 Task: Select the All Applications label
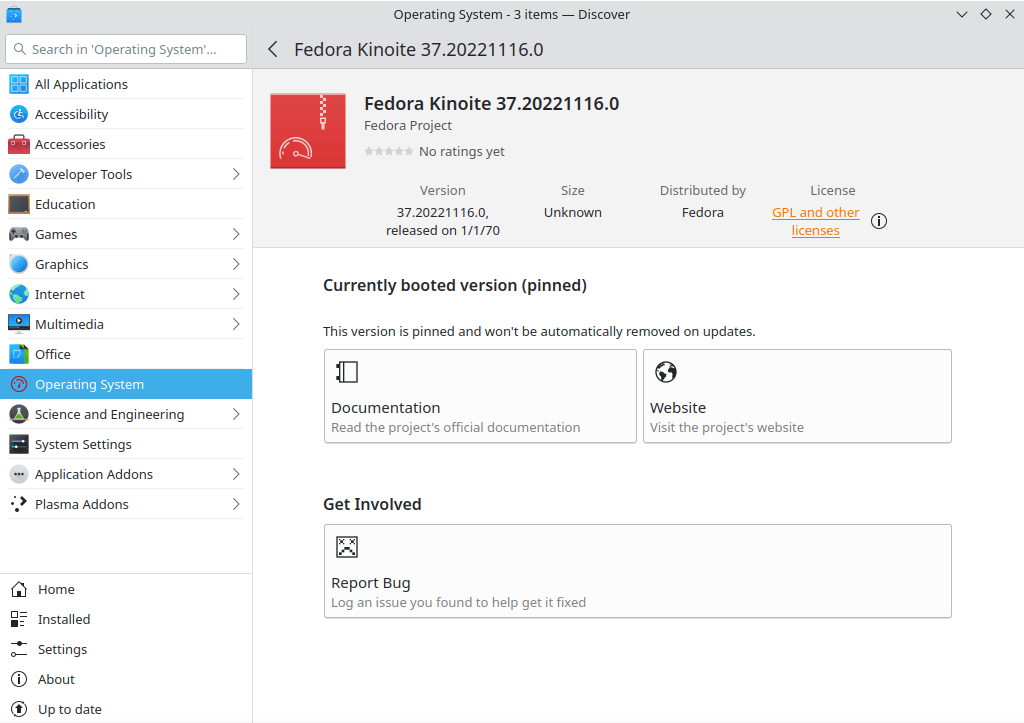82,85
